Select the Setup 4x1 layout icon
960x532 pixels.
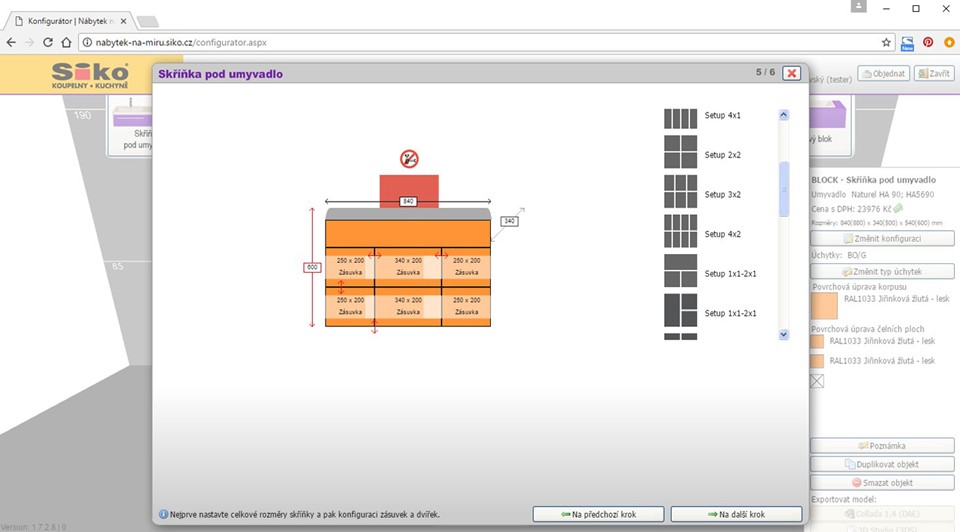coord(681,117)
